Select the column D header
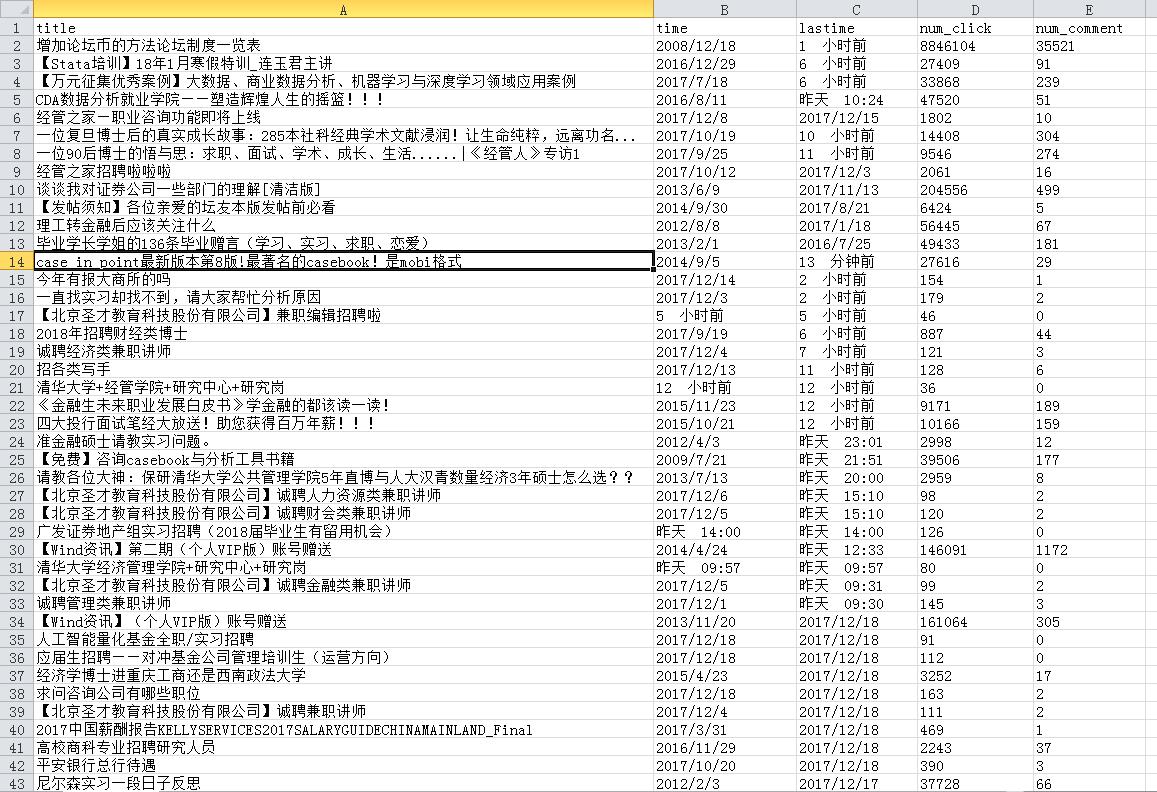The height and width of the screenshot is (792, 1157). pos(974,9)
